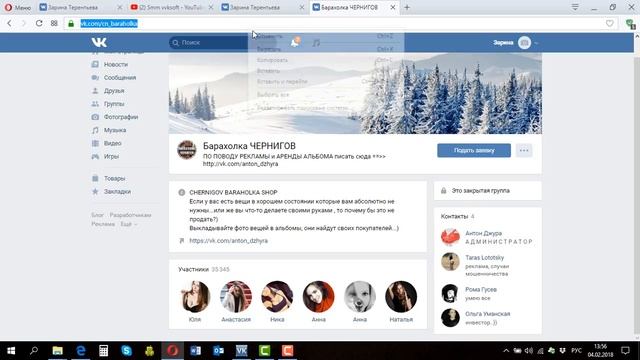
Task: Open the Разработчикам footer link
Action: click(131, 215)
